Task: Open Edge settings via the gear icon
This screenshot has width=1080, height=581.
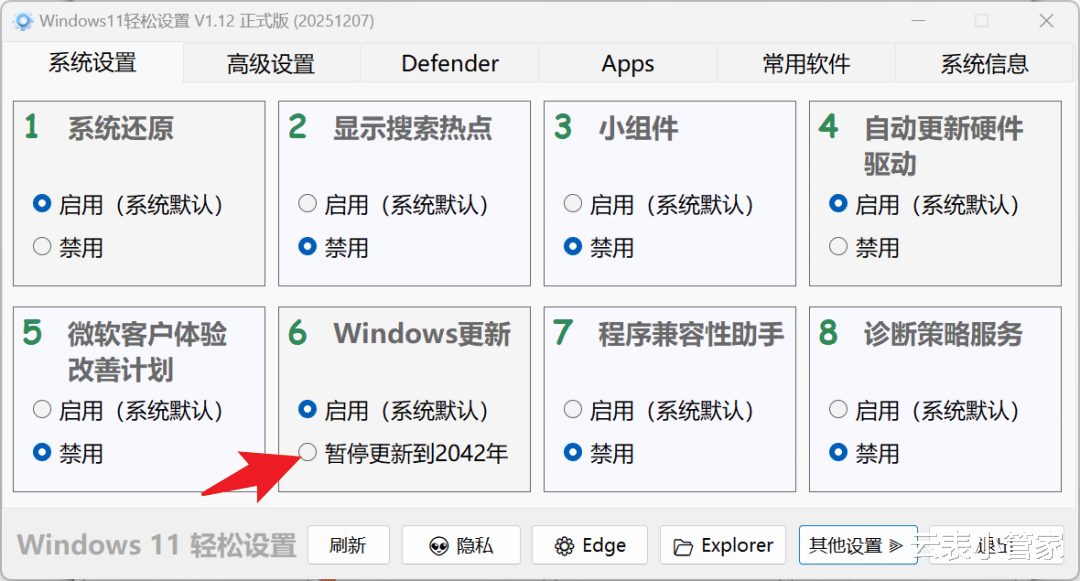Action: (x=590, y=545)
